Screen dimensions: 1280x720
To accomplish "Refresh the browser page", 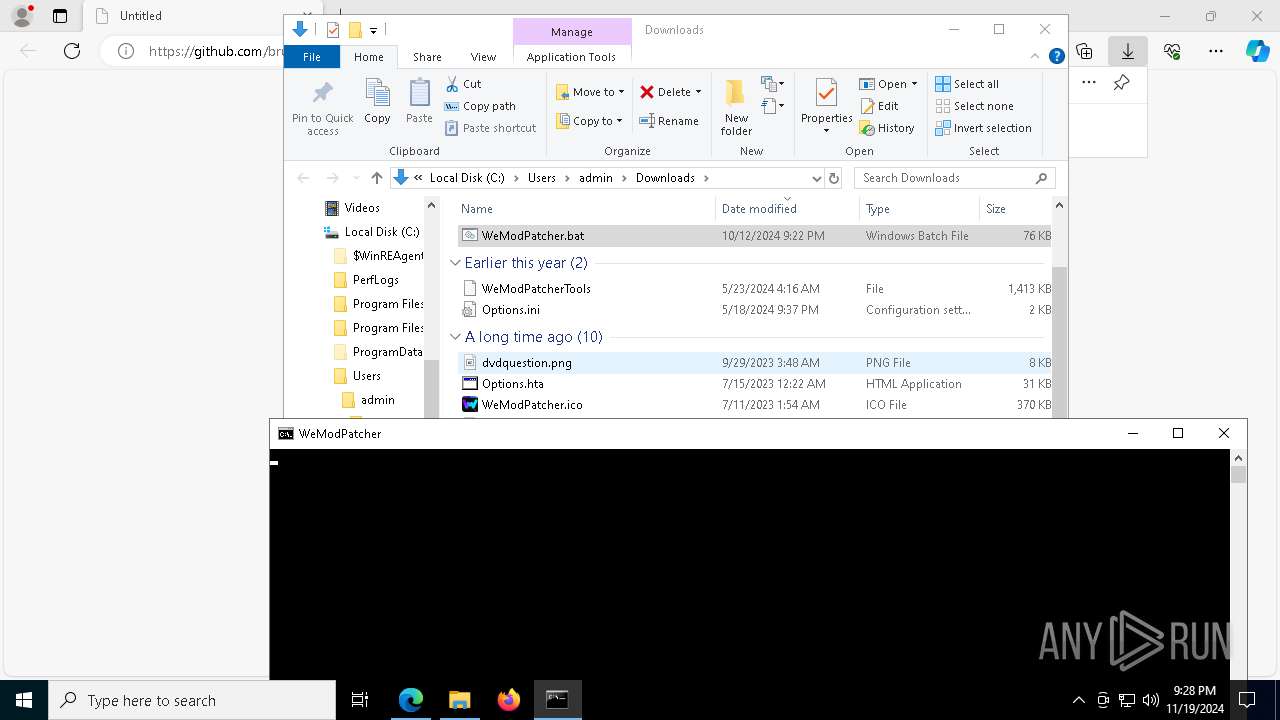I will pos(72,51).
